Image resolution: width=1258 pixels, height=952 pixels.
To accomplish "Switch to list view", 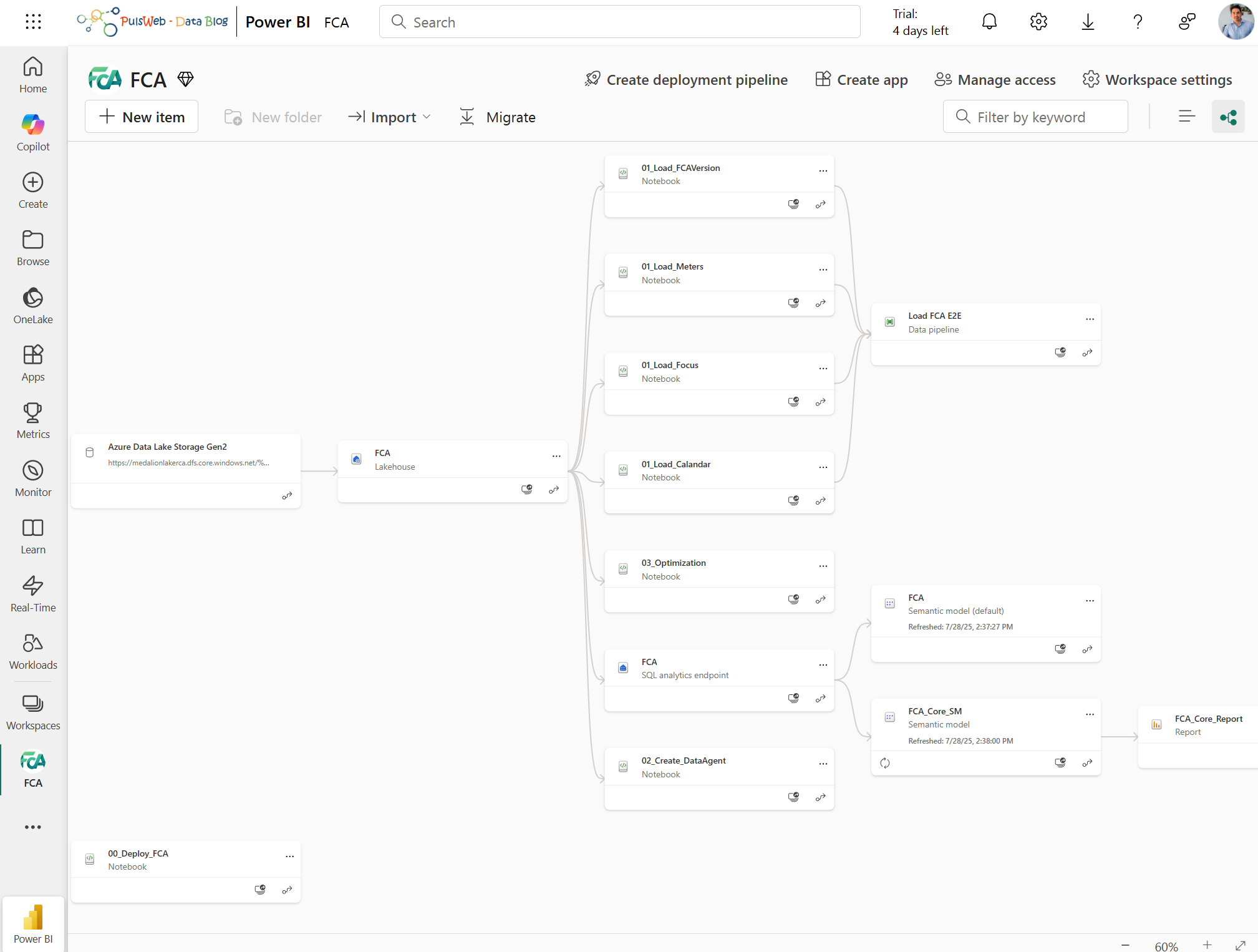I will tap(1186, 117).
